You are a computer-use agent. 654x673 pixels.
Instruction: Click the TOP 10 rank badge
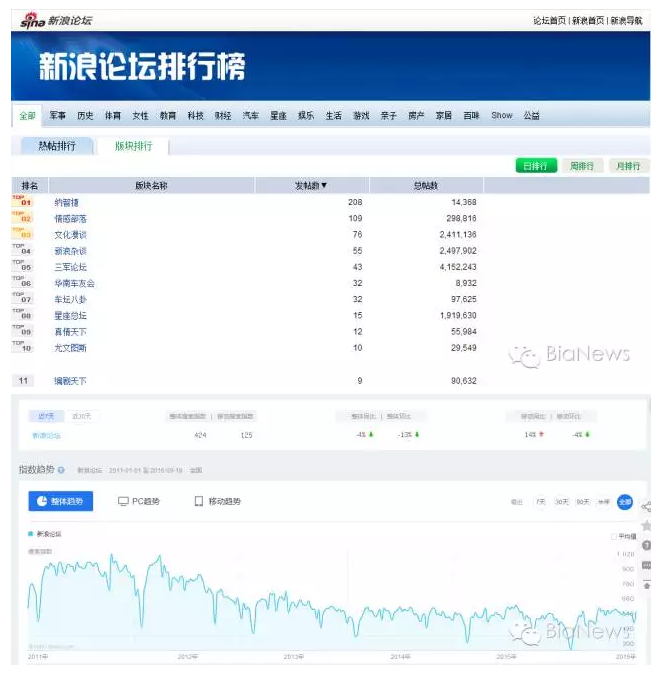22,347
